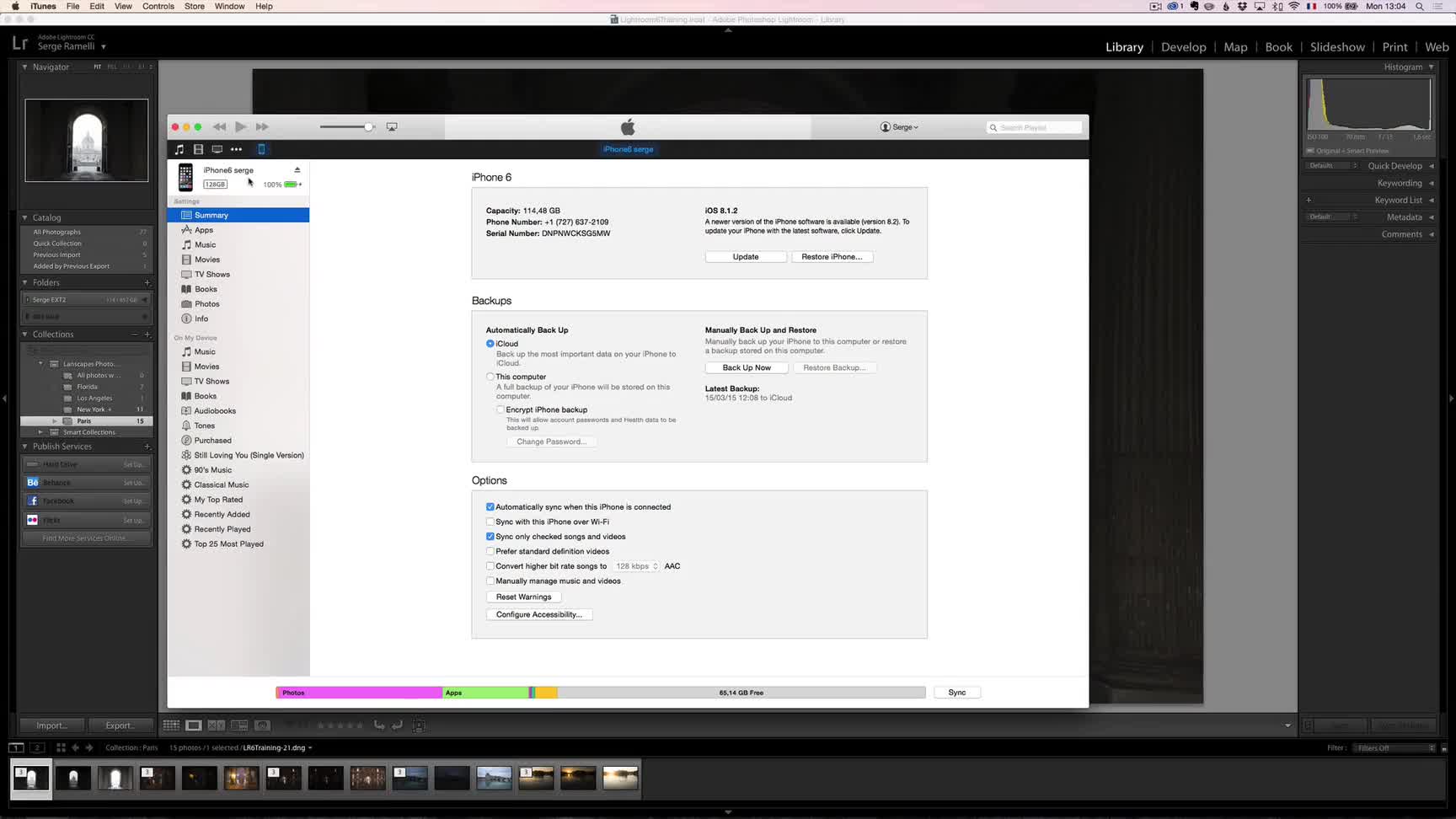Open the Music library icon in iTunes toolbar

click(179, 149)
